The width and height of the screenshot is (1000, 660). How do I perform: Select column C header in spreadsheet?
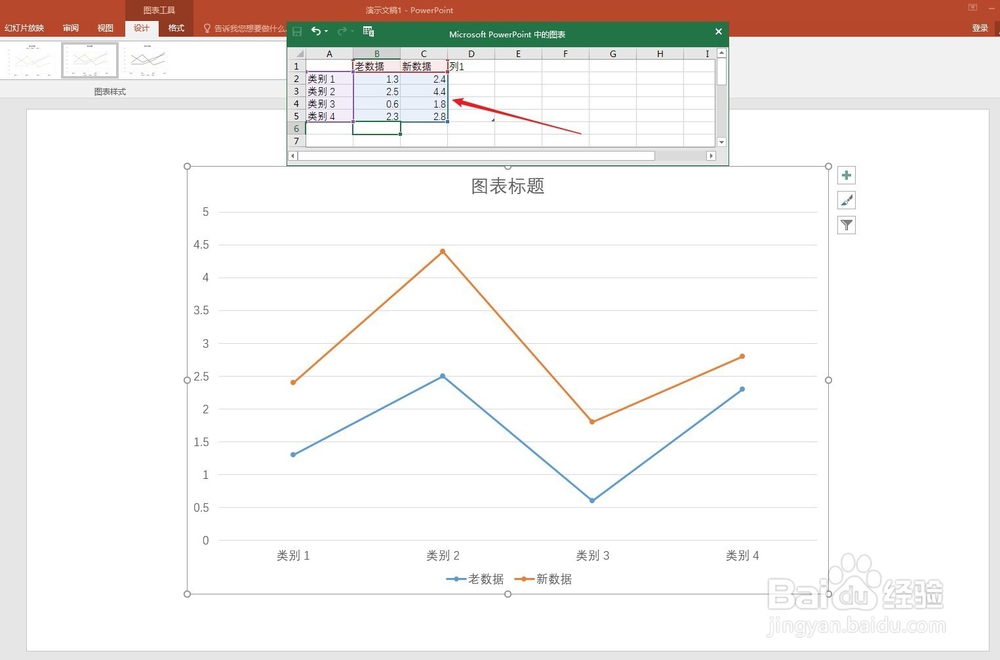tap(424, 54)
